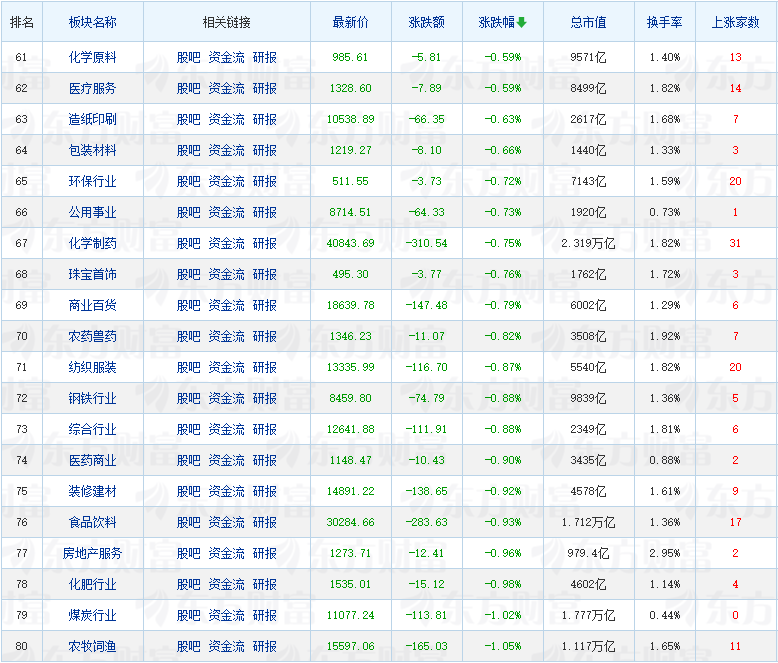The height and width of the screenshot is (663, 778).
Task: Open 化学原料 sector name link
Action: 92,58
